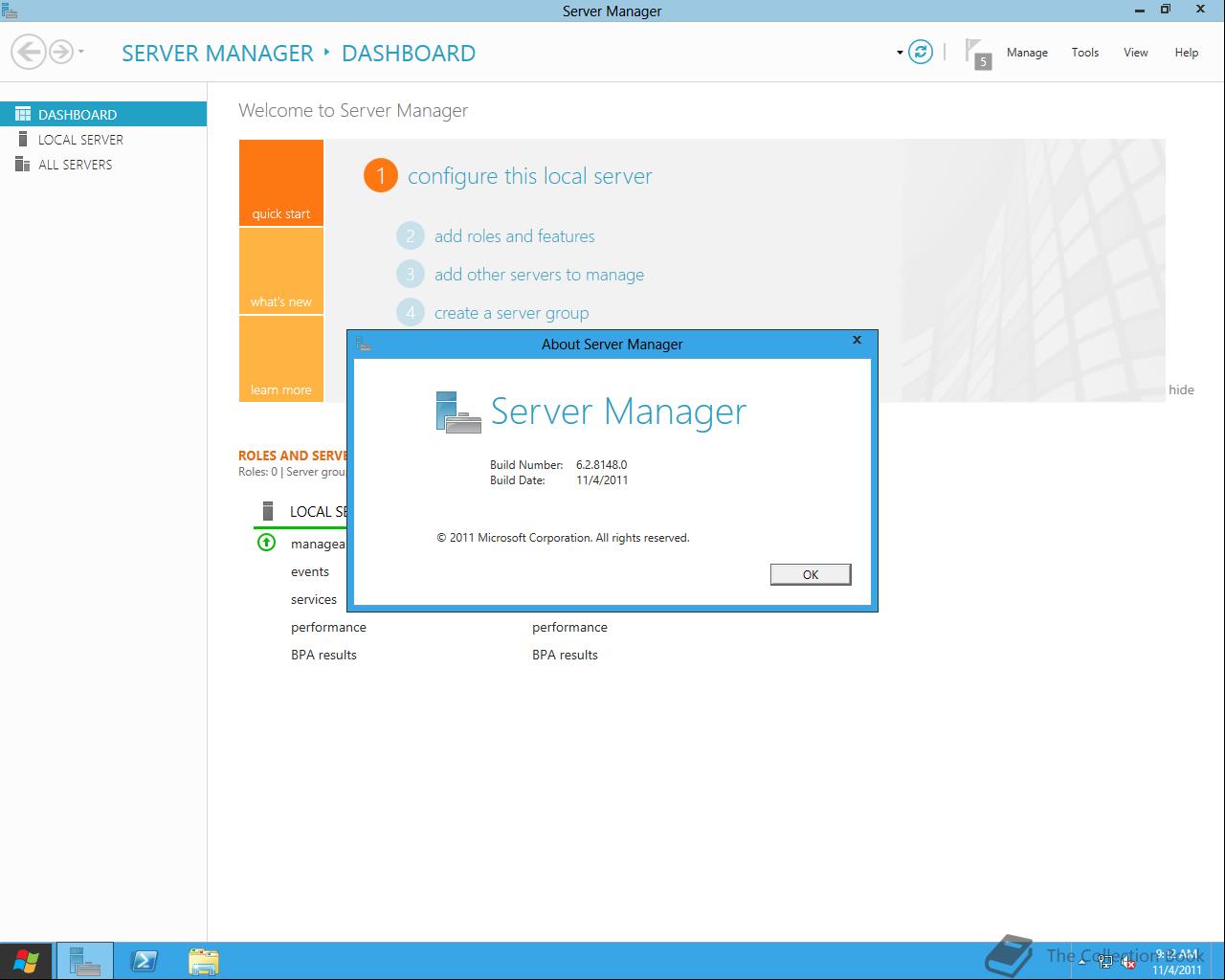Click Server Manager breadcrumb text
The height and width of the screenshot is (980, 1225).
(217, 53)
